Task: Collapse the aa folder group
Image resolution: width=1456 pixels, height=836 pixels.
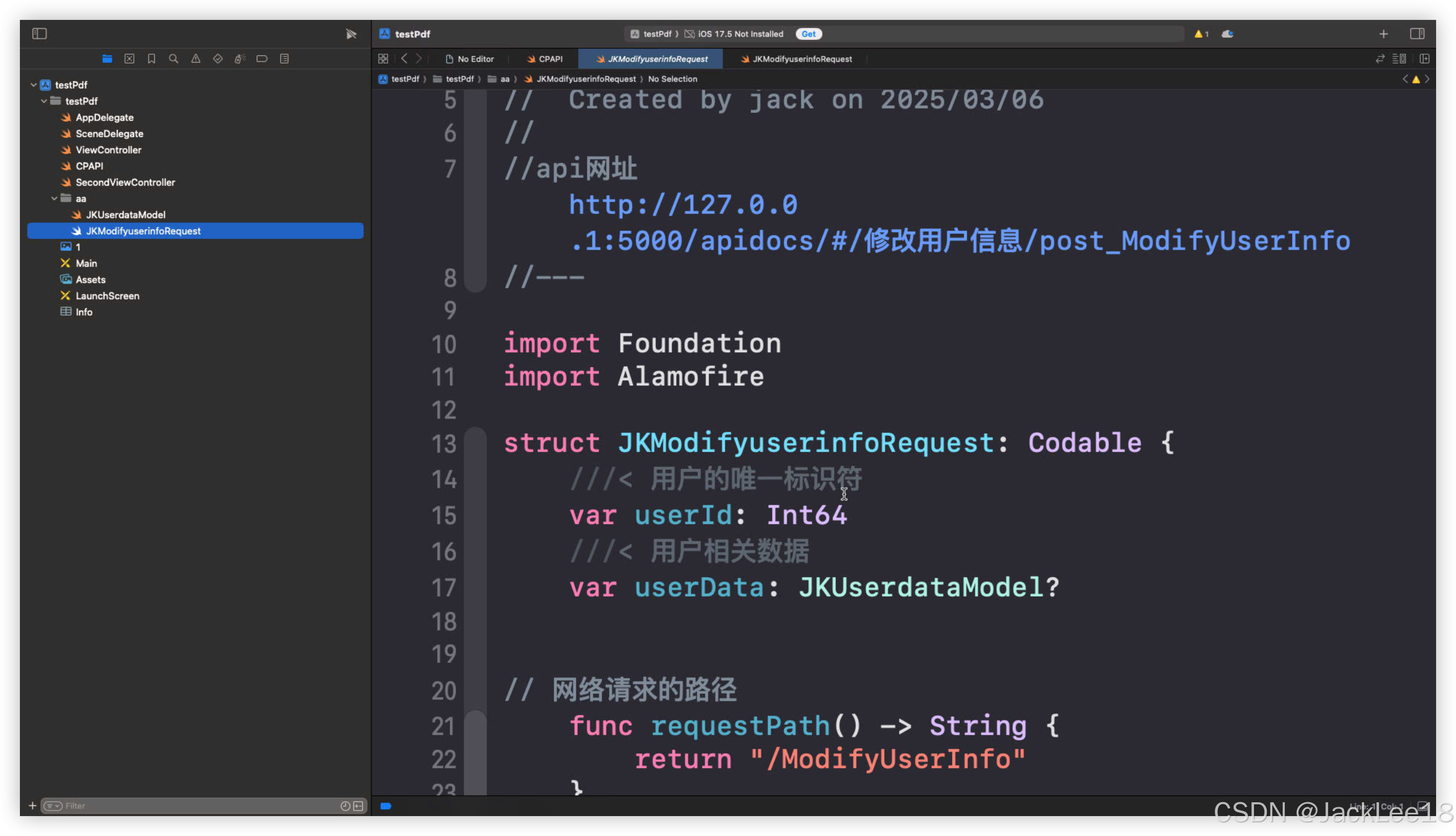Action: click(54, 198)
